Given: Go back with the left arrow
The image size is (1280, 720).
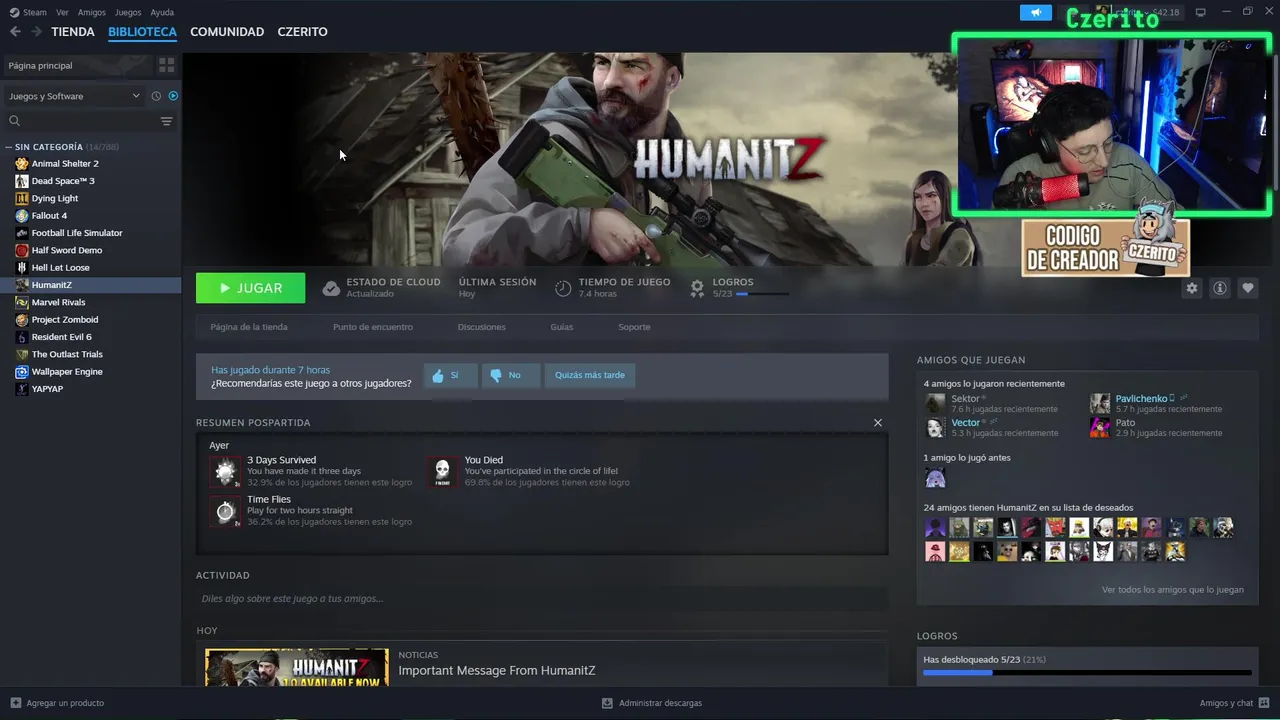Looking at the screenshot, I should (x=15, y=32).
